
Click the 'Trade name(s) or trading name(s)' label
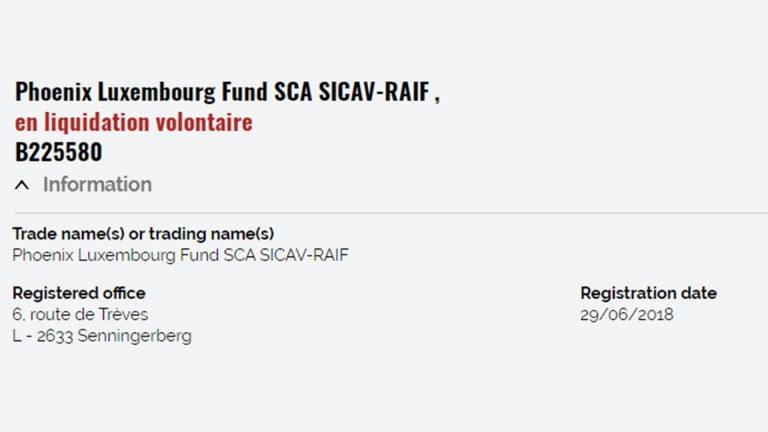point(143,234)
